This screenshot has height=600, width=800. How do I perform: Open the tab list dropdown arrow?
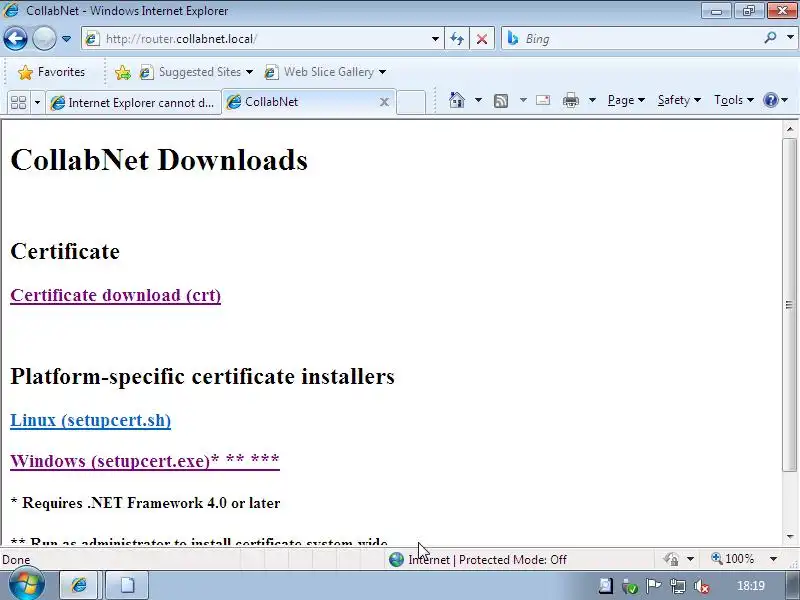37,103
